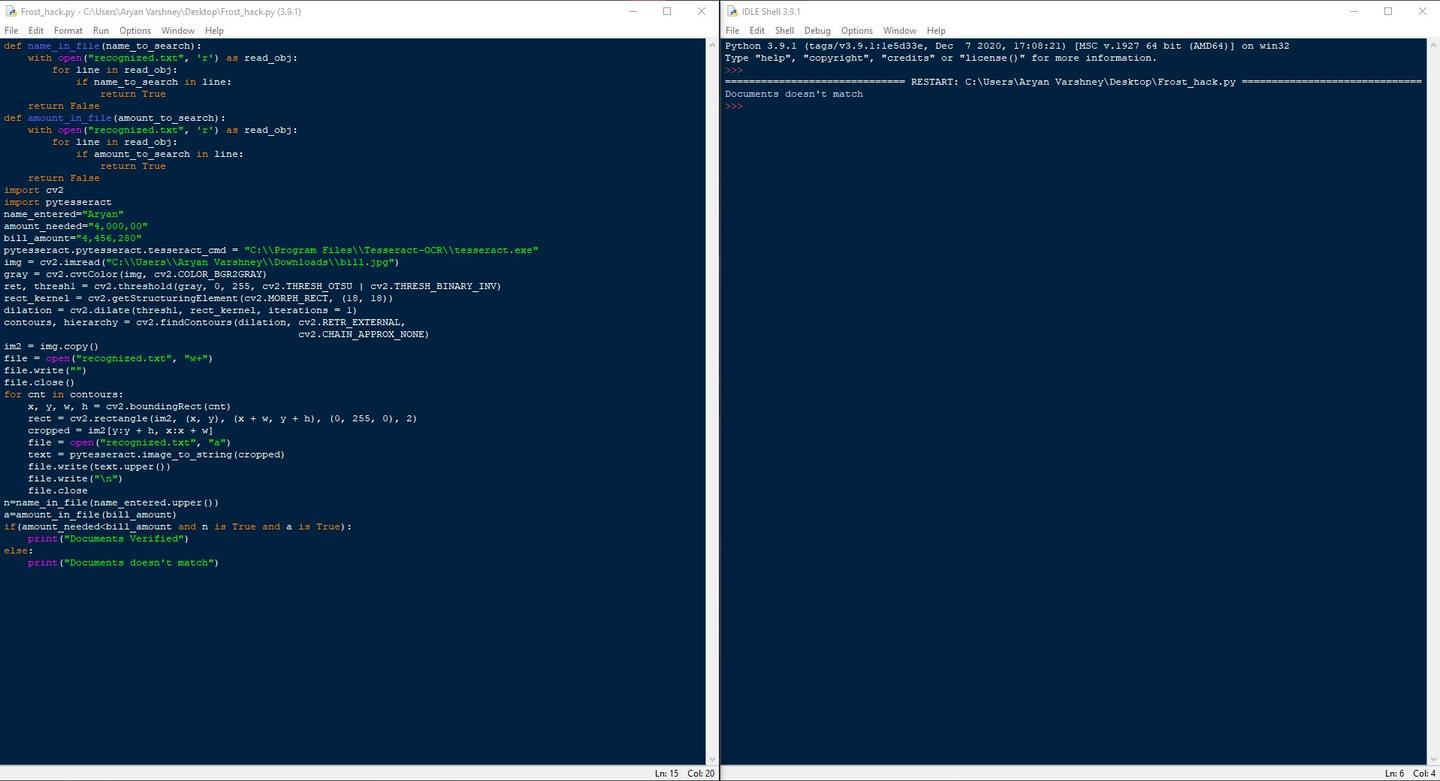
Task: Minimize the Frost_hack.py editor window
Action: point(633,12)
